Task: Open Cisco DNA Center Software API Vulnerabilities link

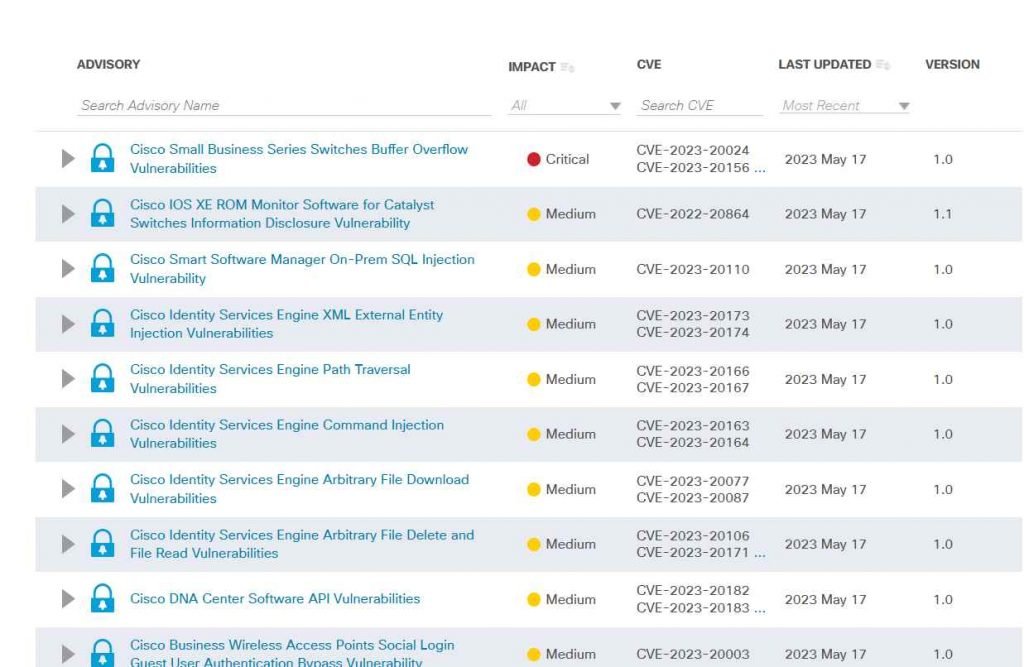Action: 275,599
